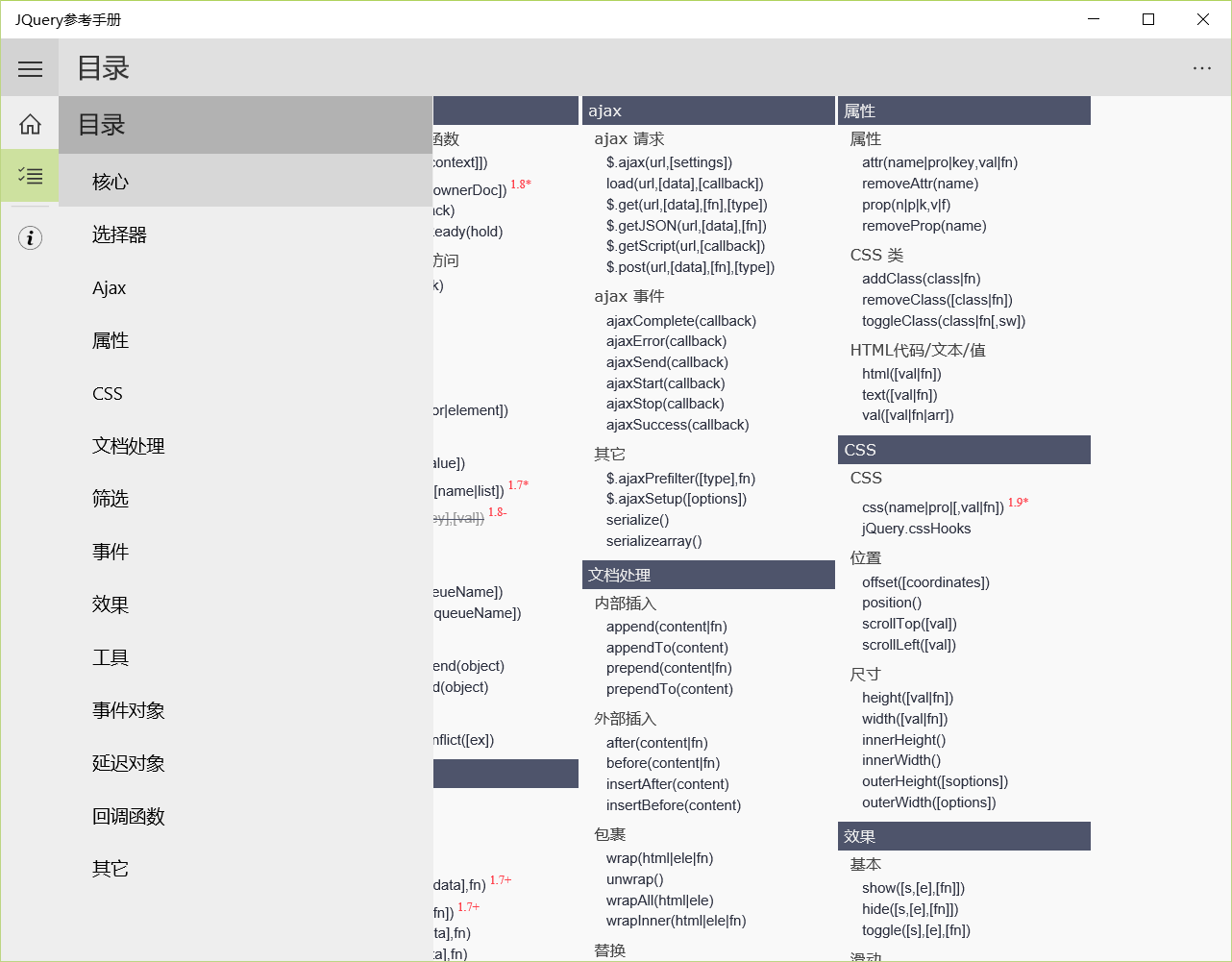This screenshot has height=962, width=1232.
Task: Open serializearray() reference
Action: tap(654, 541)
